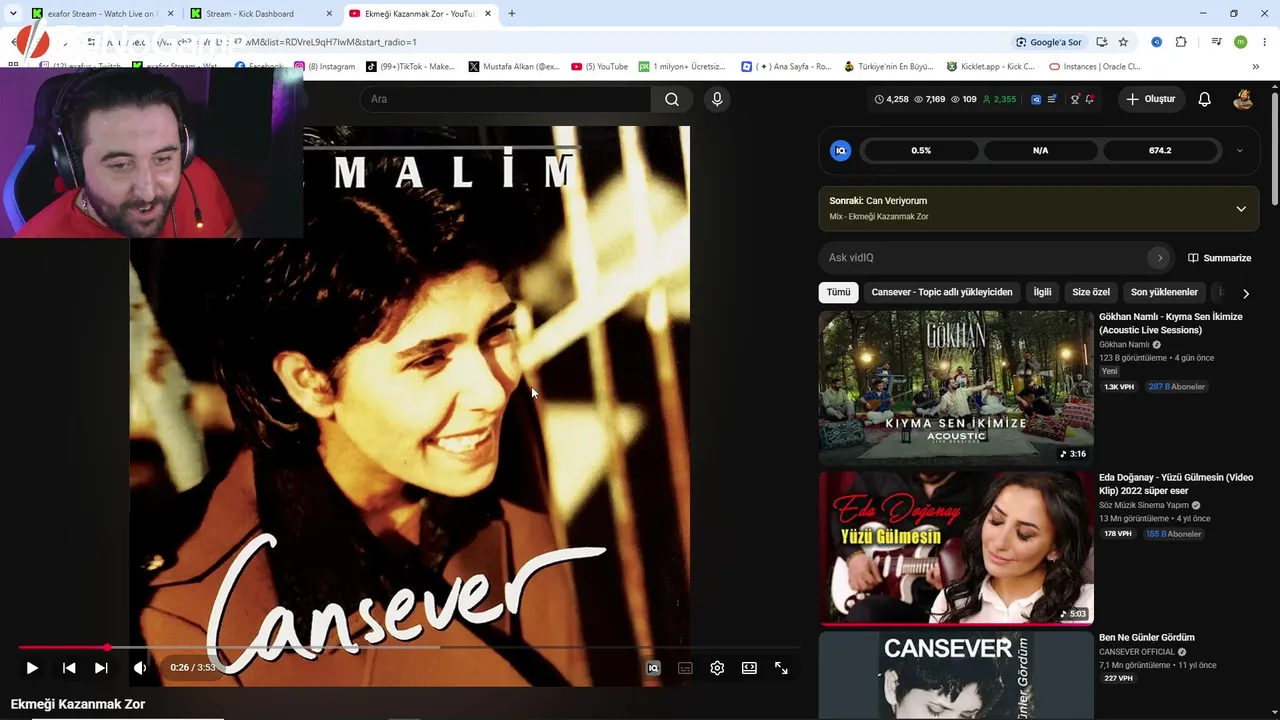Bookmark this page with the star icon
This screenshot has width=1280, height=720.
coord(1123,42)
